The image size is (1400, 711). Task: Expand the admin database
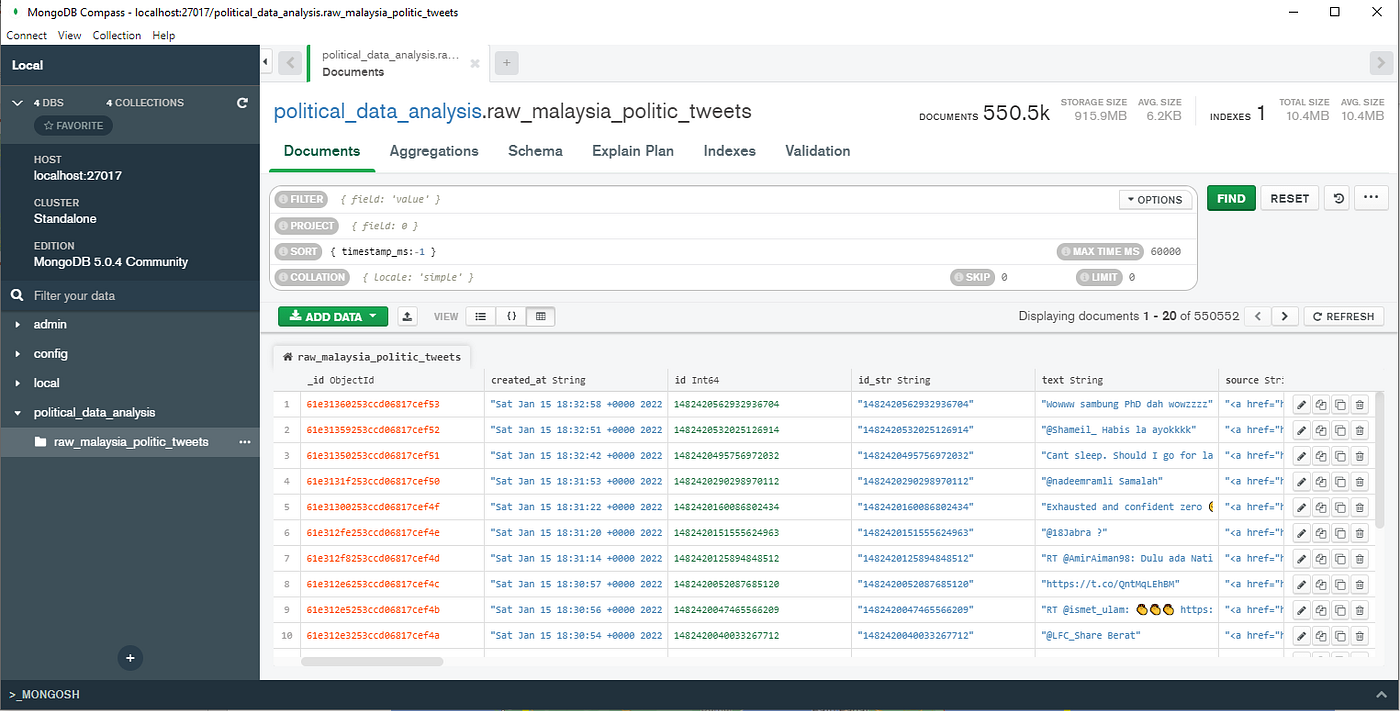pos(19,324)
